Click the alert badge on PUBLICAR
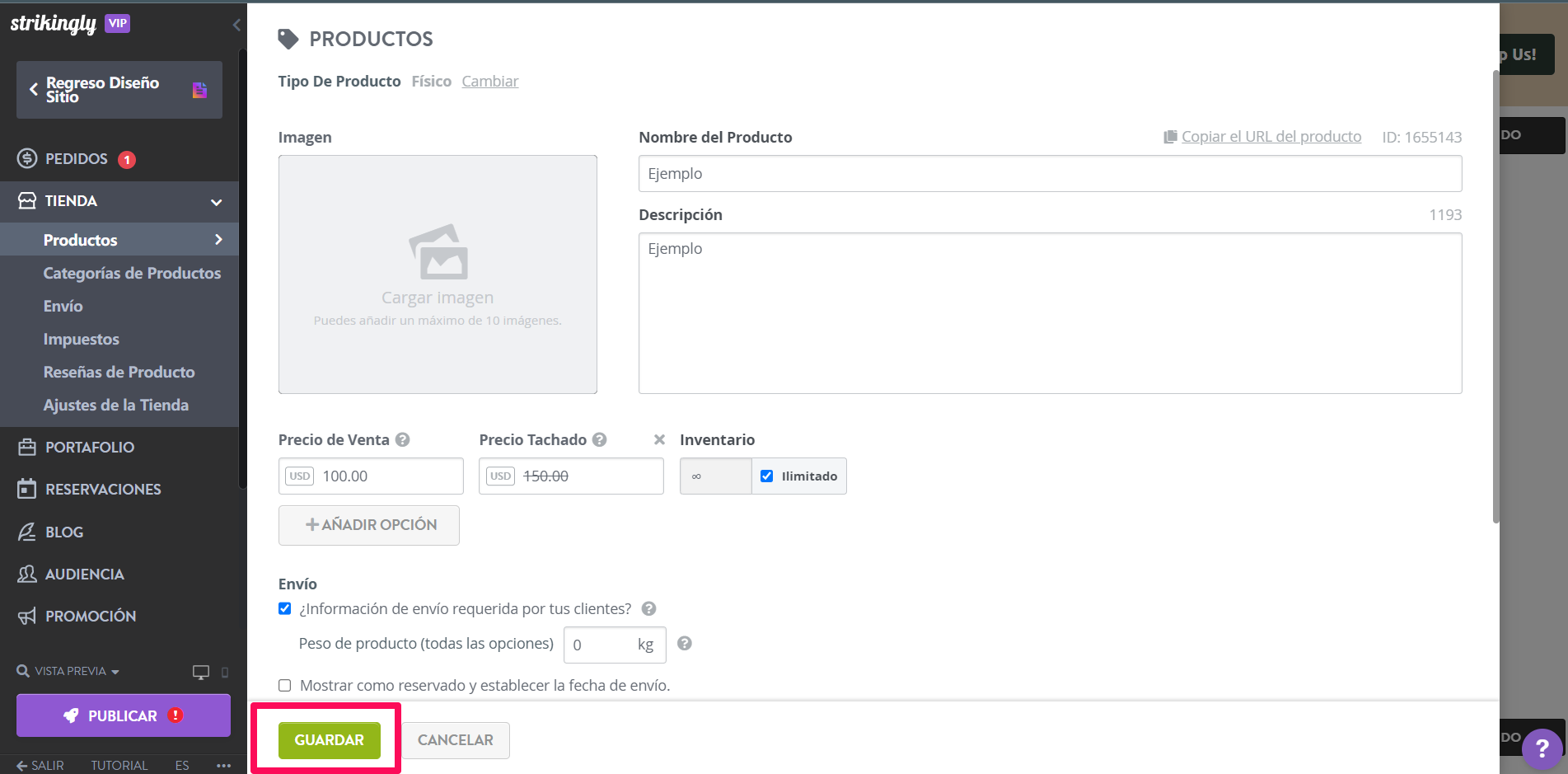This screenshot has height=774, width=1568. coord(176,715)
